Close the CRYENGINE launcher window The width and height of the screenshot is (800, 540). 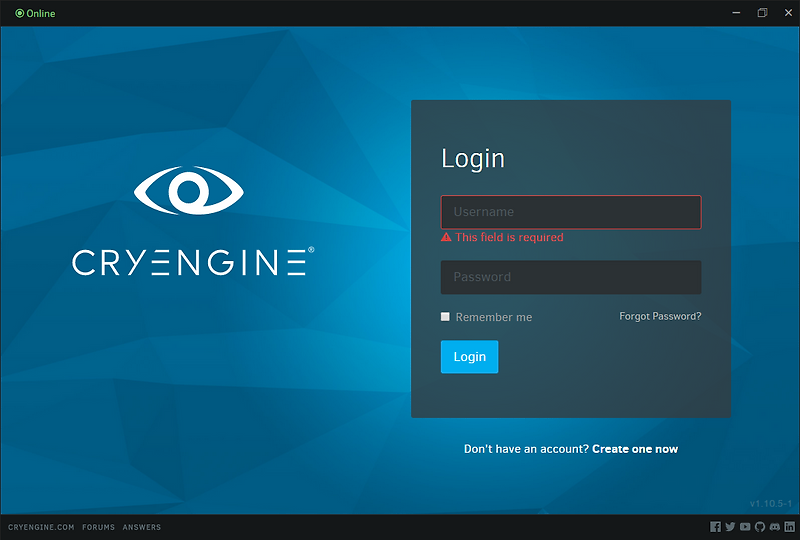click(788, 13)
